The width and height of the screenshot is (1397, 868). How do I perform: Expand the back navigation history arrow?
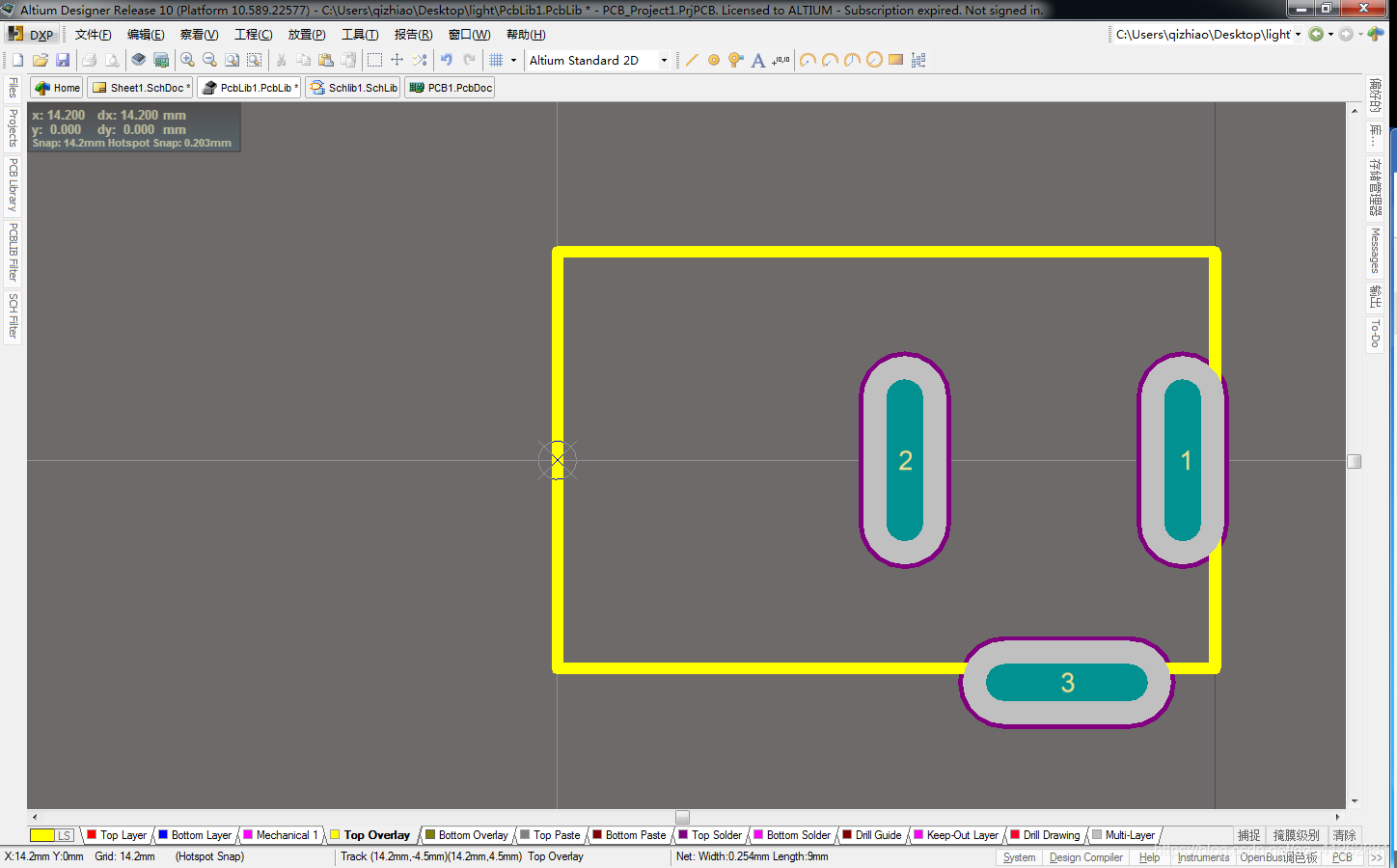(x=1330, y=34)
